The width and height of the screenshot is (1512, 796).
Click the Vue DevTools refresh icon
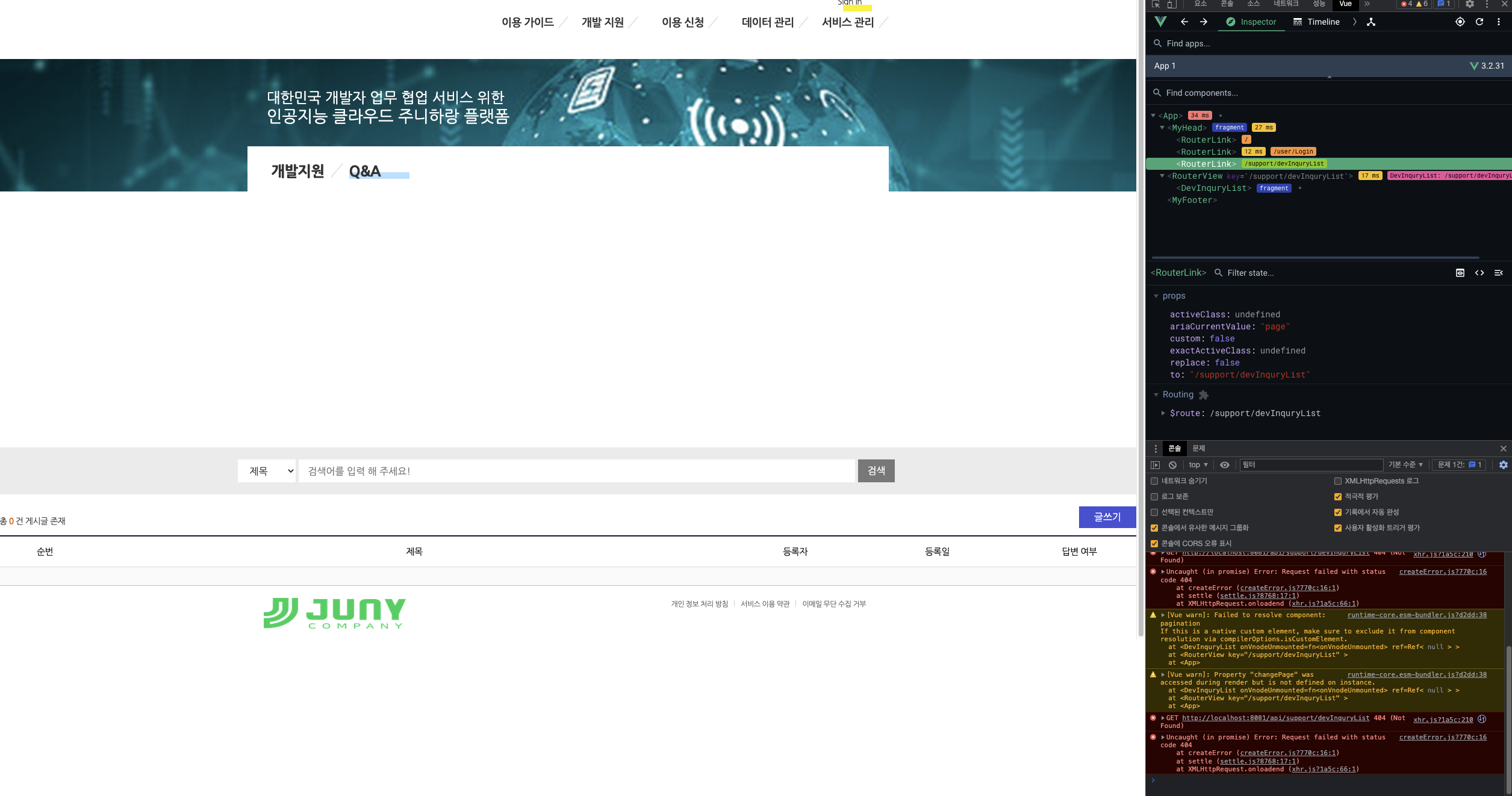1479,22
